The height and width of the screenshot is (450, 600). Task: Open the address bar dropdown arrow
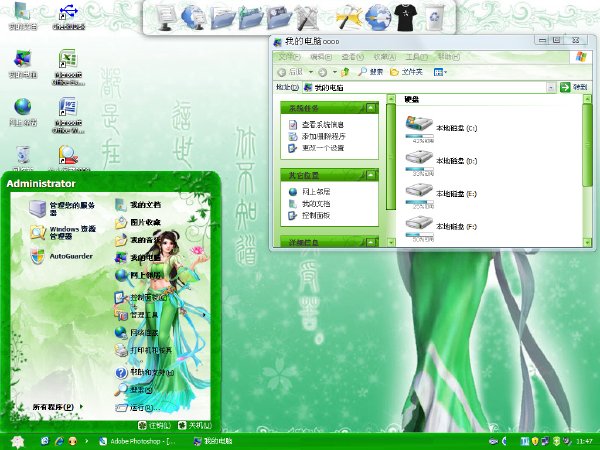[551, 88]
